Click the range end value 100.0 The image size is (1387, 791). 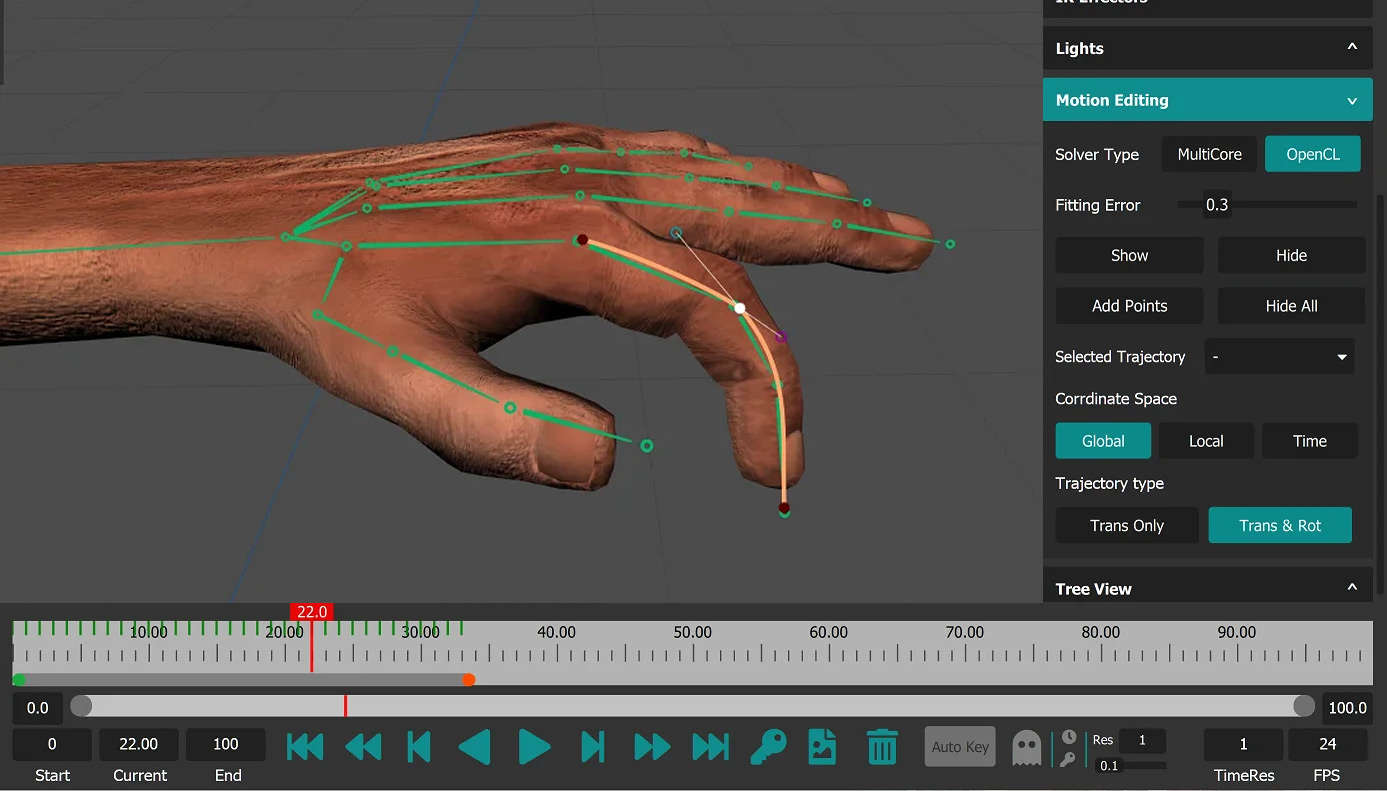point(1347,708)
